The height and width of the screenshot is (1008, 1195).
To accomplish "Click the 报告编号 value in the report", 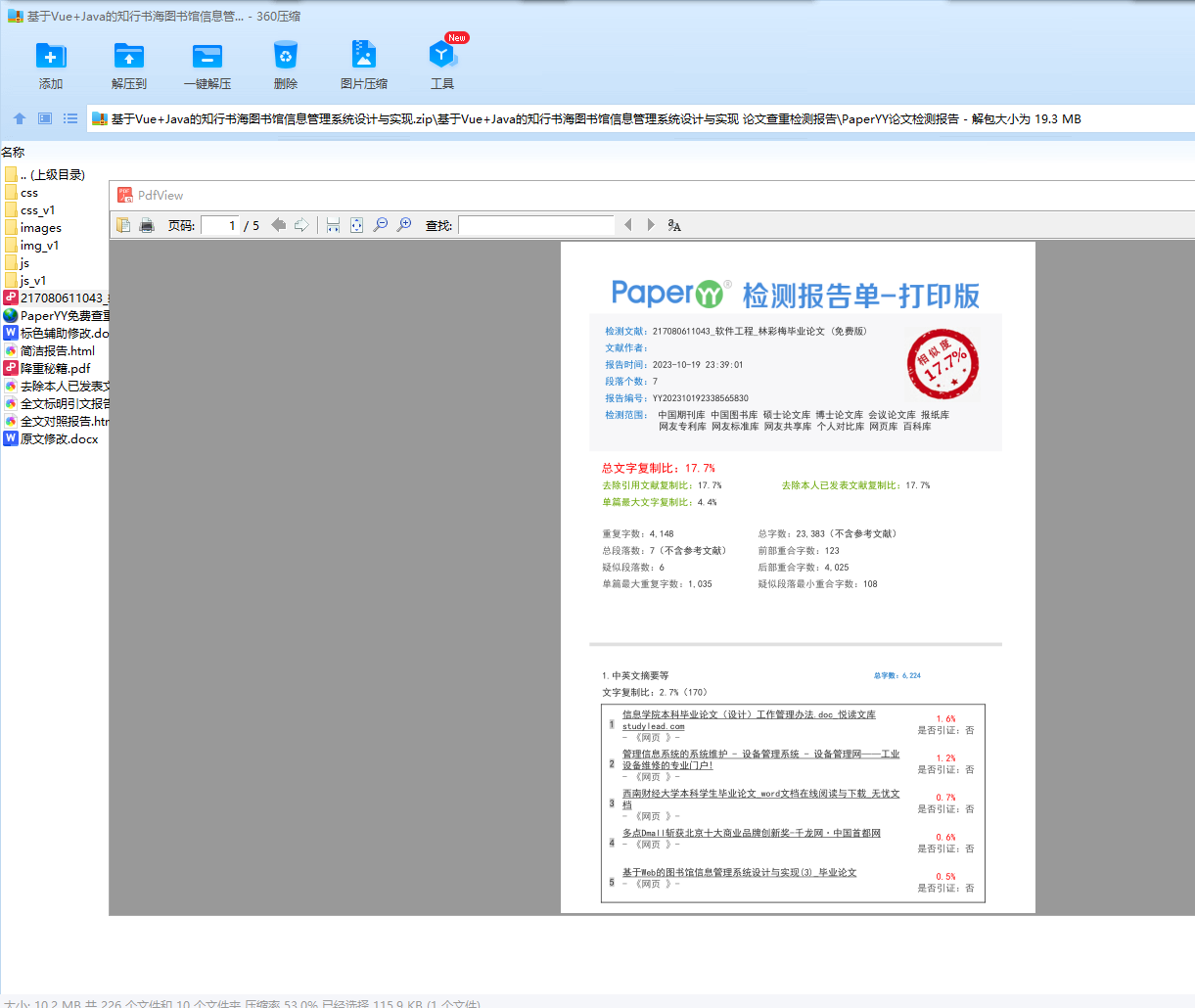I will coord(700,398).
